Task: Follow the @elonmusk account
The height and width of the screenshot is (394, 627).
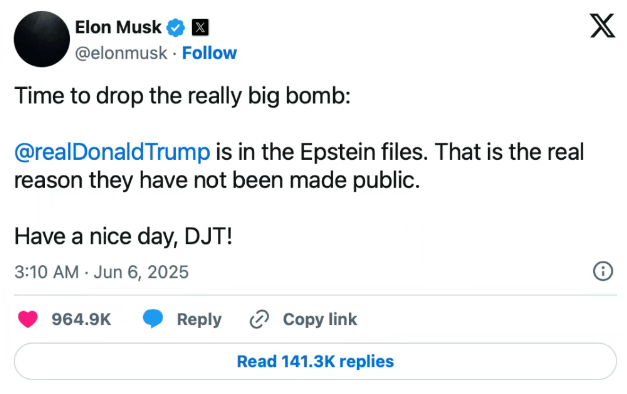Action: [x=209, y=53]
